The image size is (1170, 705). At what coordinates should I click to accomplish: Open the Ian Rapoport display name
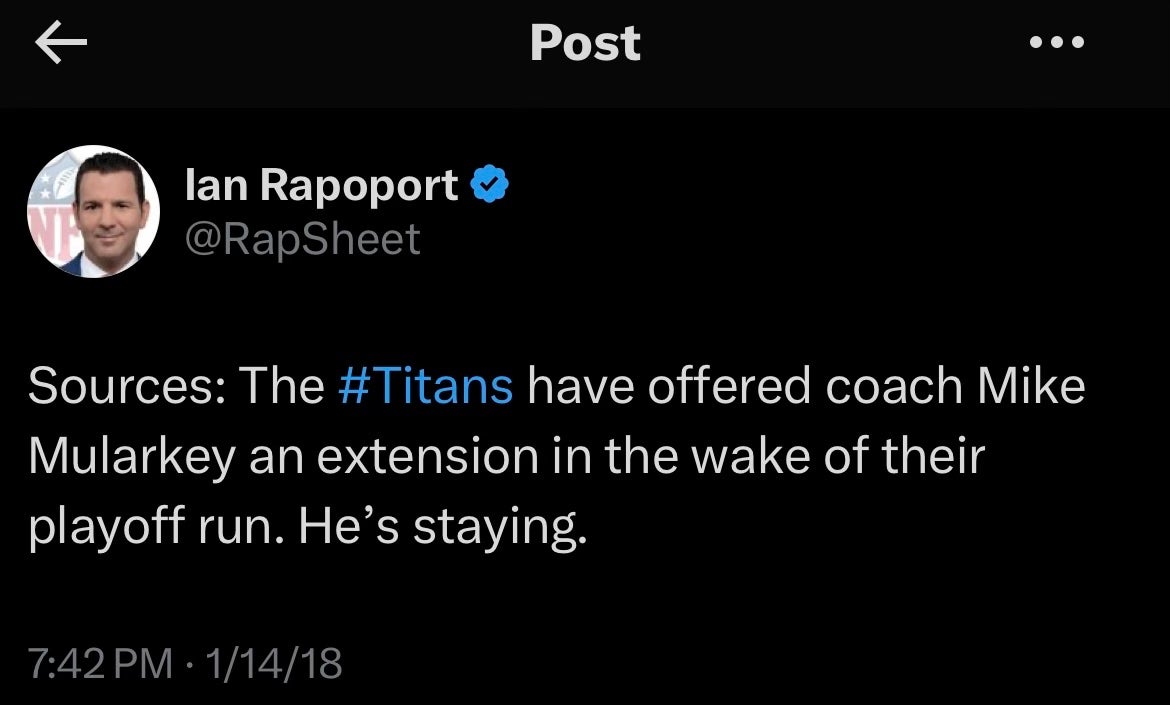coord(322,185)
